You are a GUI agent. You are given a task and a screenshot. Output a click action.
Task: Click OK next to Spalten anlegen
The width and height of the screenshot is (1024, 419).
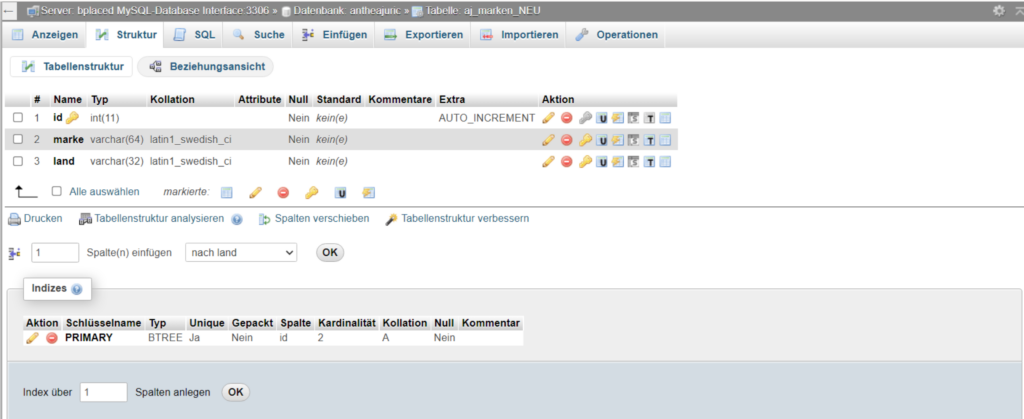[x=236, y=392]
